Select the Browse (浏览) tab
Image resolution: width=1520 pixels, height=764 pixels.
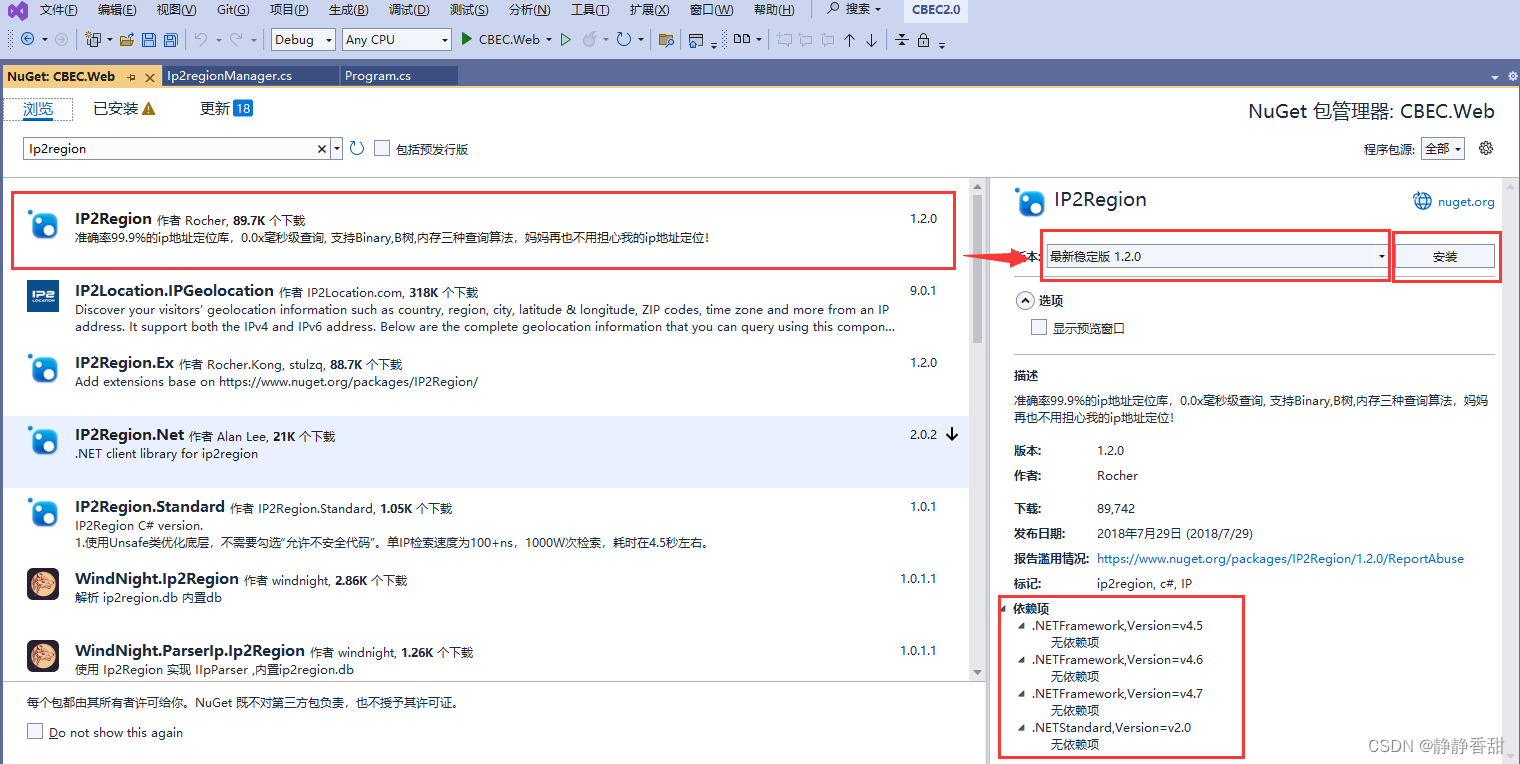(x=38, y=109)
